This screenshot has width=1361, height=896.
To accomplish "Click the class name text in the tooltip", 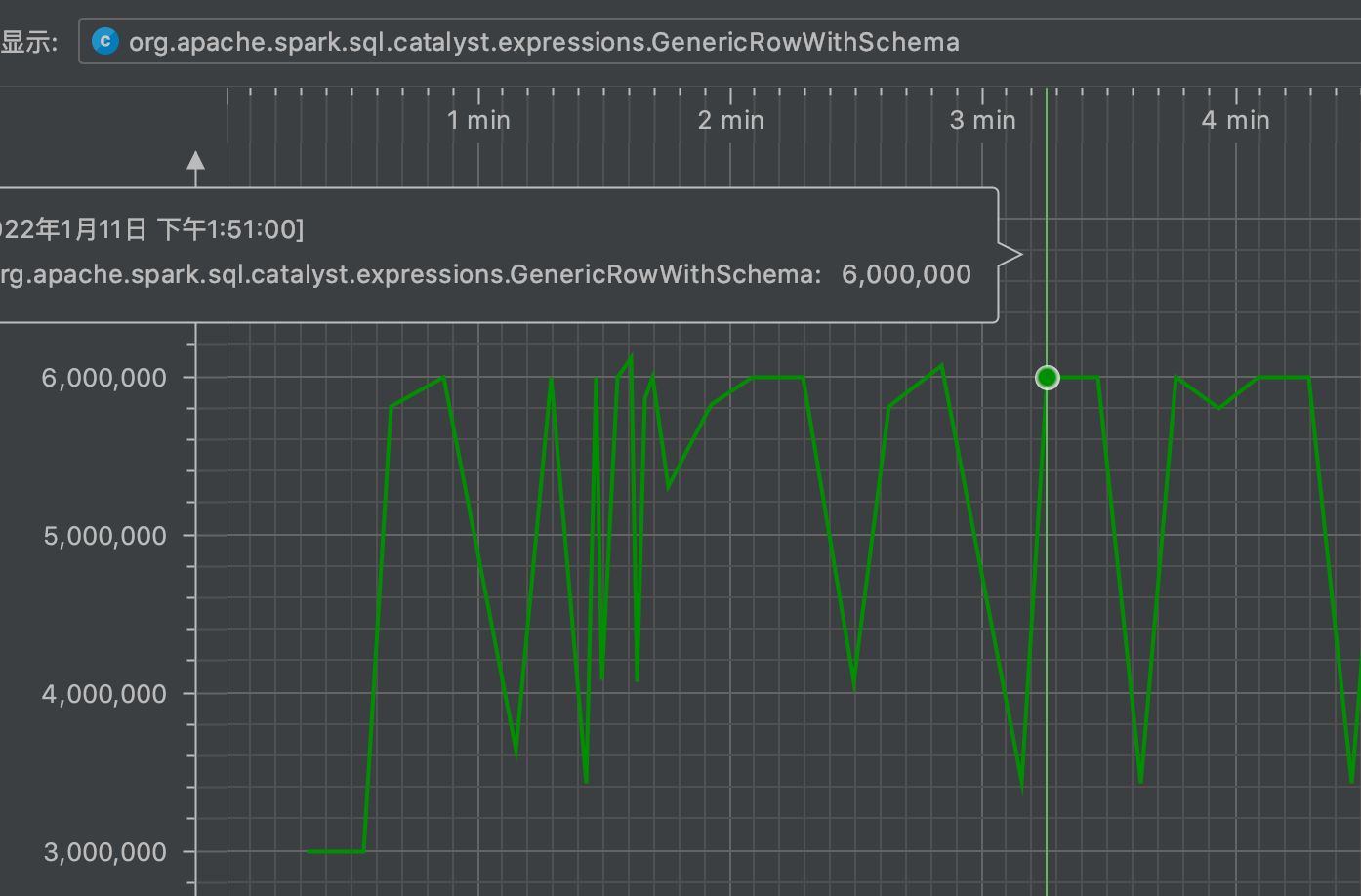I will [x=408, y=274].
